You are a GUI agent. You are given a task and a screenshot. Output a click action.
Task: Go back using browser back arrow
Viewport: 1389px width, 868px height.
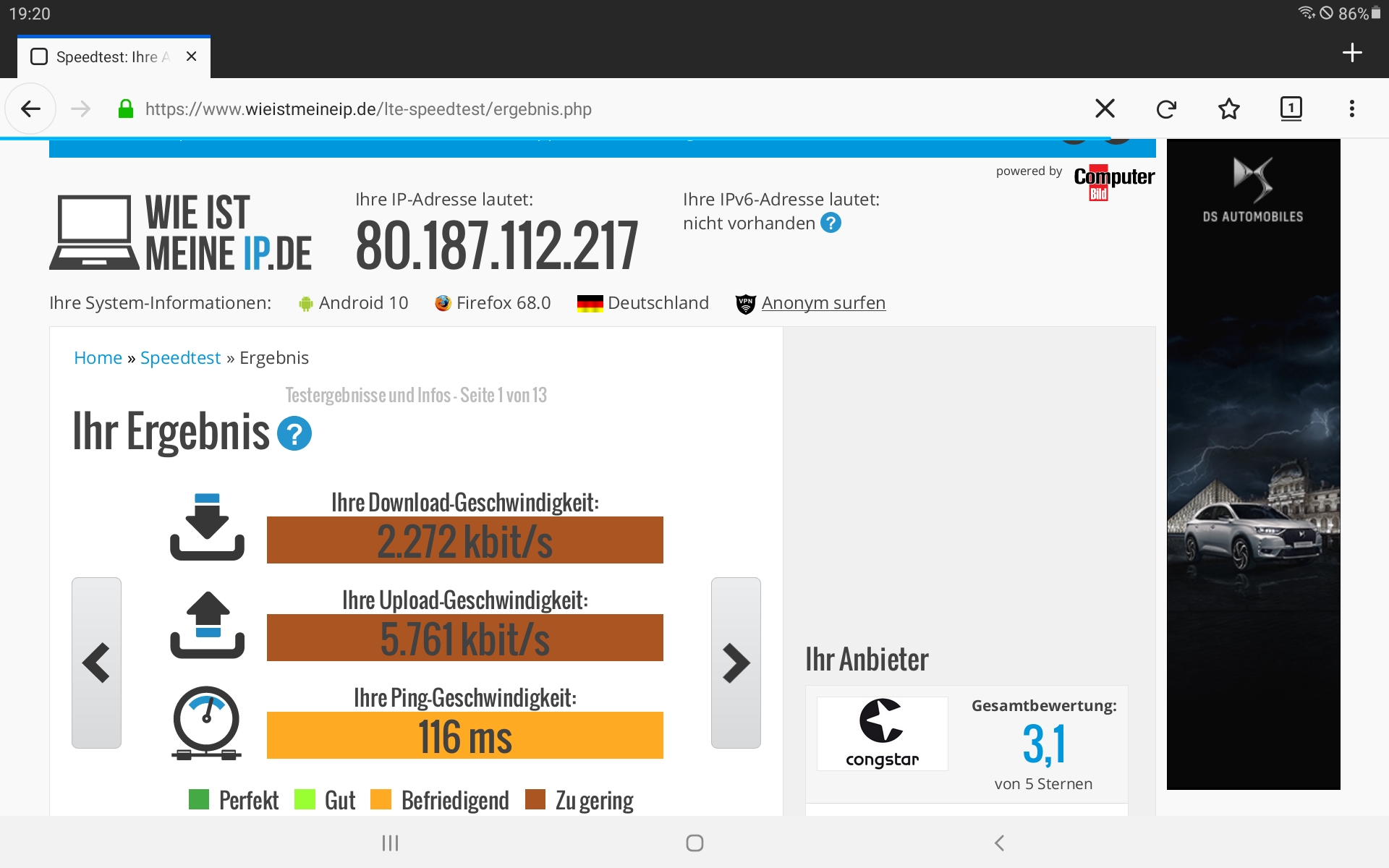coord(30,109)
